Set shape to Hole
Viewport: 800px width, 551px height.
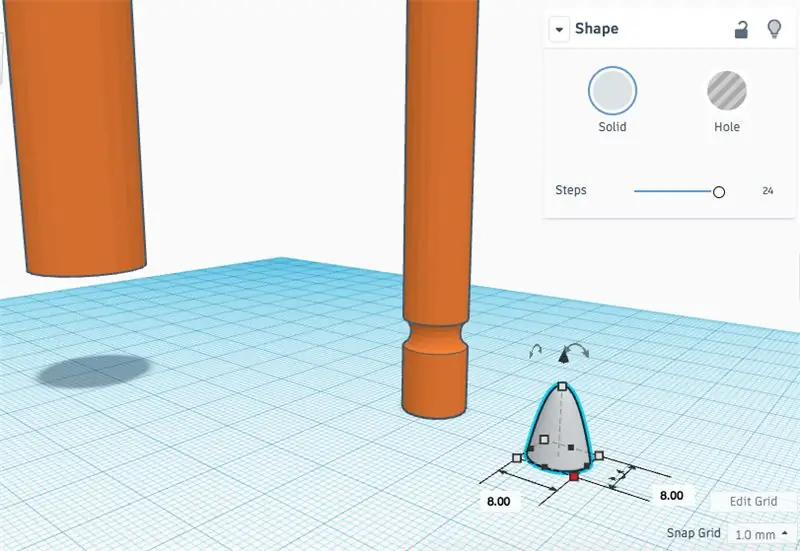coord(727,90)
